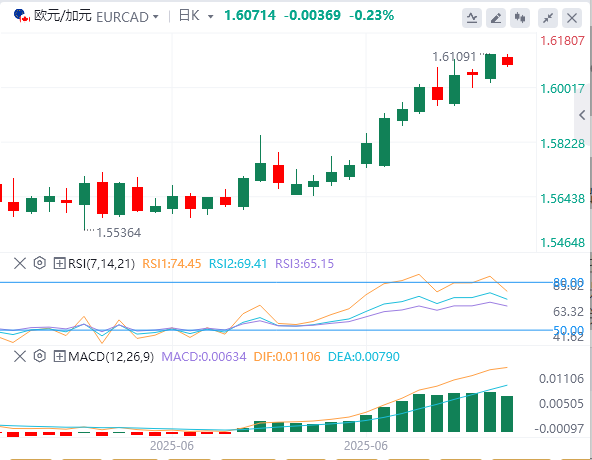This screenshot has height=460, width=592.
Task: Click the RSI(7,14,21) indicator label
Action: point(101,263)
